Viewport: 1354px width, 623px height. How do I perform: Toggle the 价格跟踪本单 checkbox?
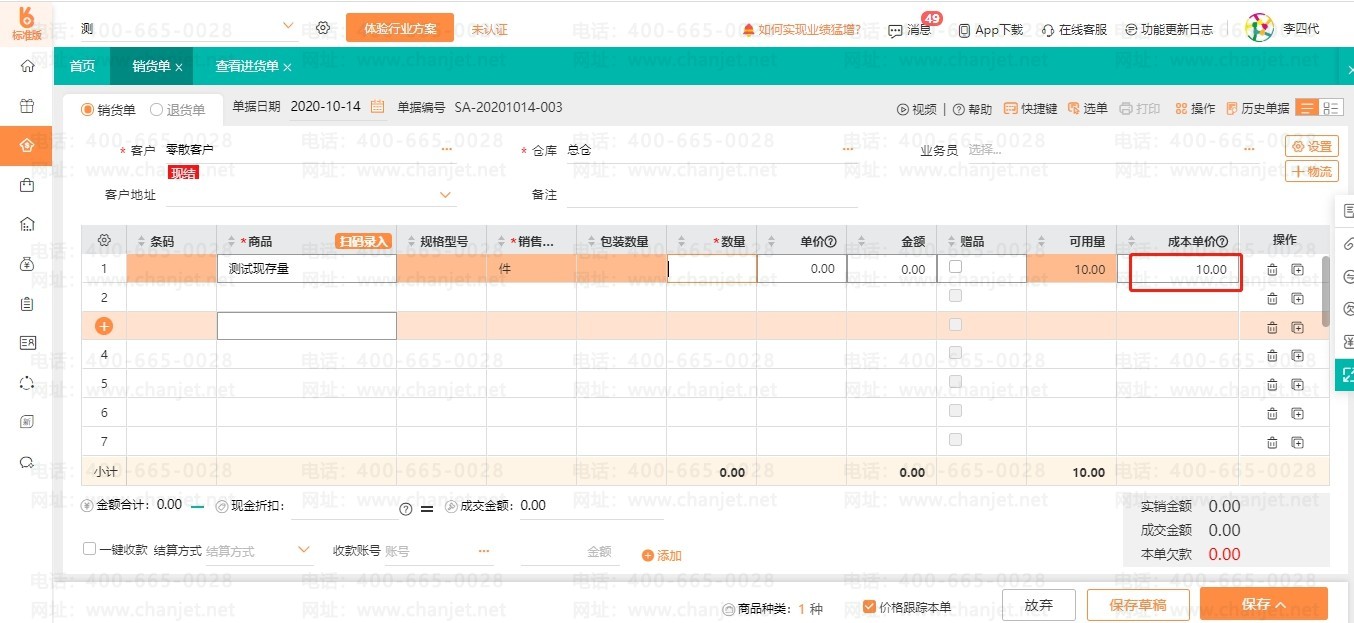[870, 607]
